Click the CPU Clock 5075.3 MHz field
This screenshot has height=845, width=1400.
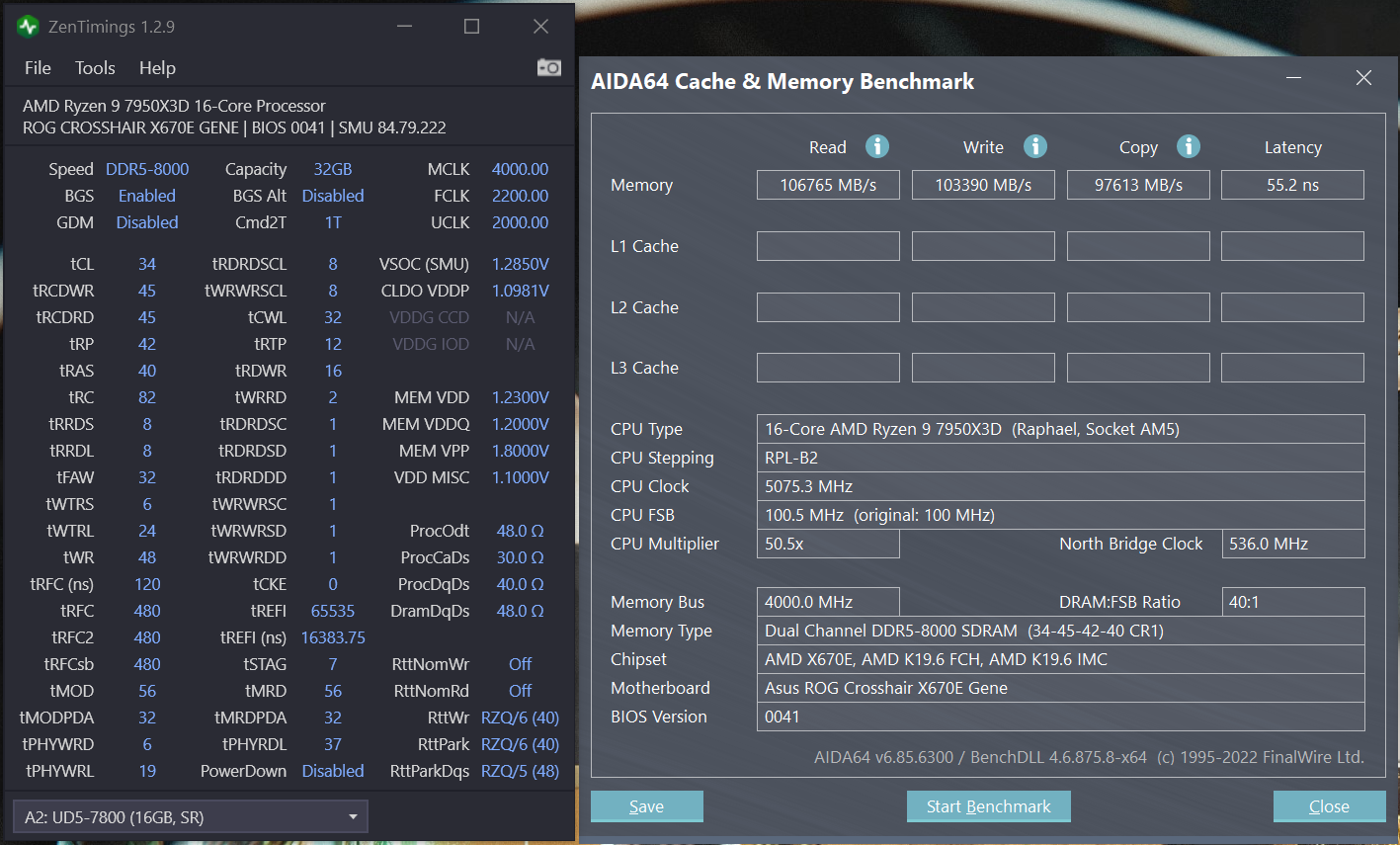point(1060,486)
